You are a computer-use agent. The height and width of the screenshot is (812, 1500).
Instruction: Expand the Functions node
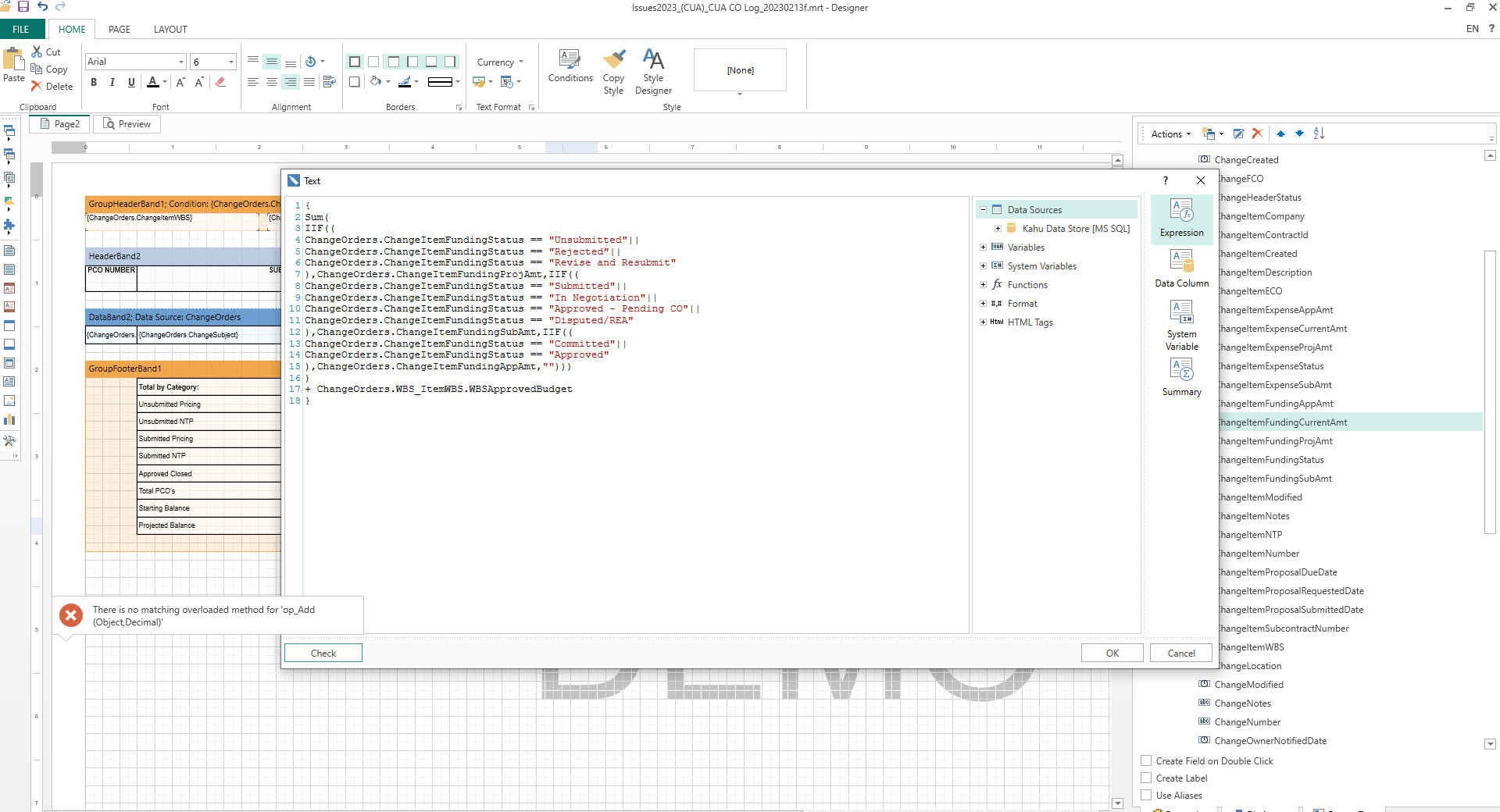(x=983, y=284)
